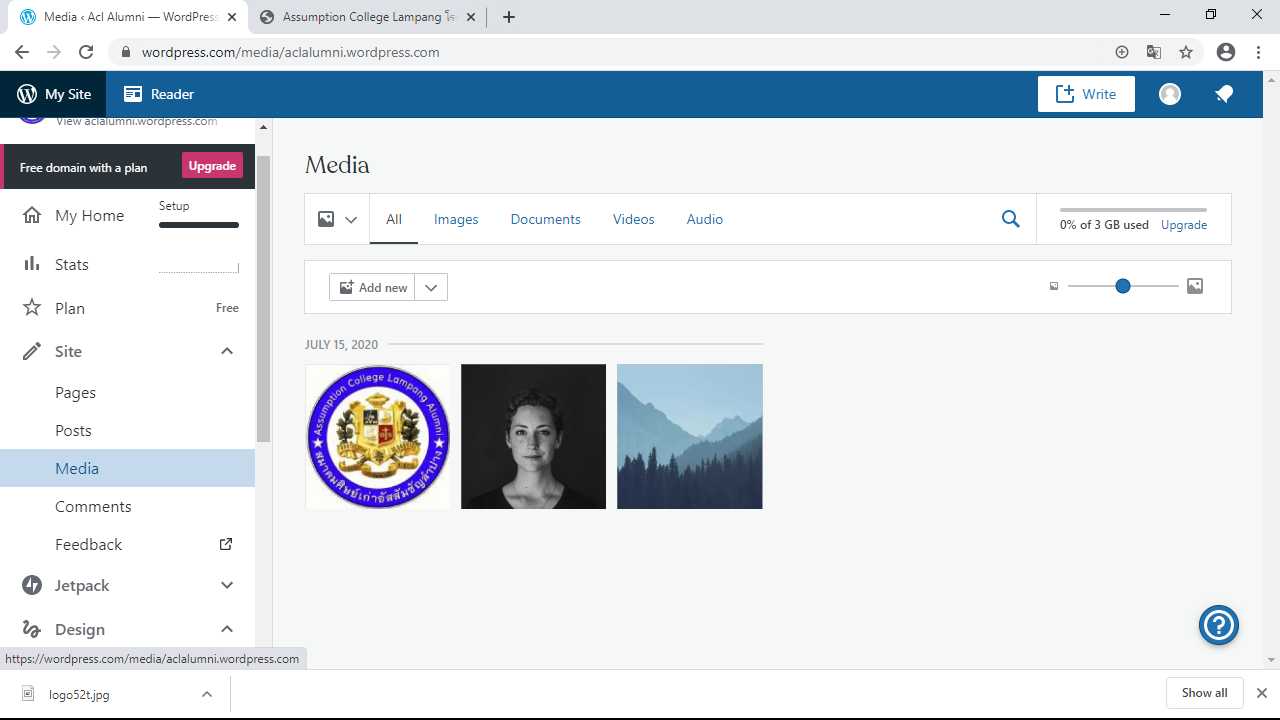Screen dimensions: 1280x720
Task: Collapse the Design sidebar section
Action: [227, 629]
